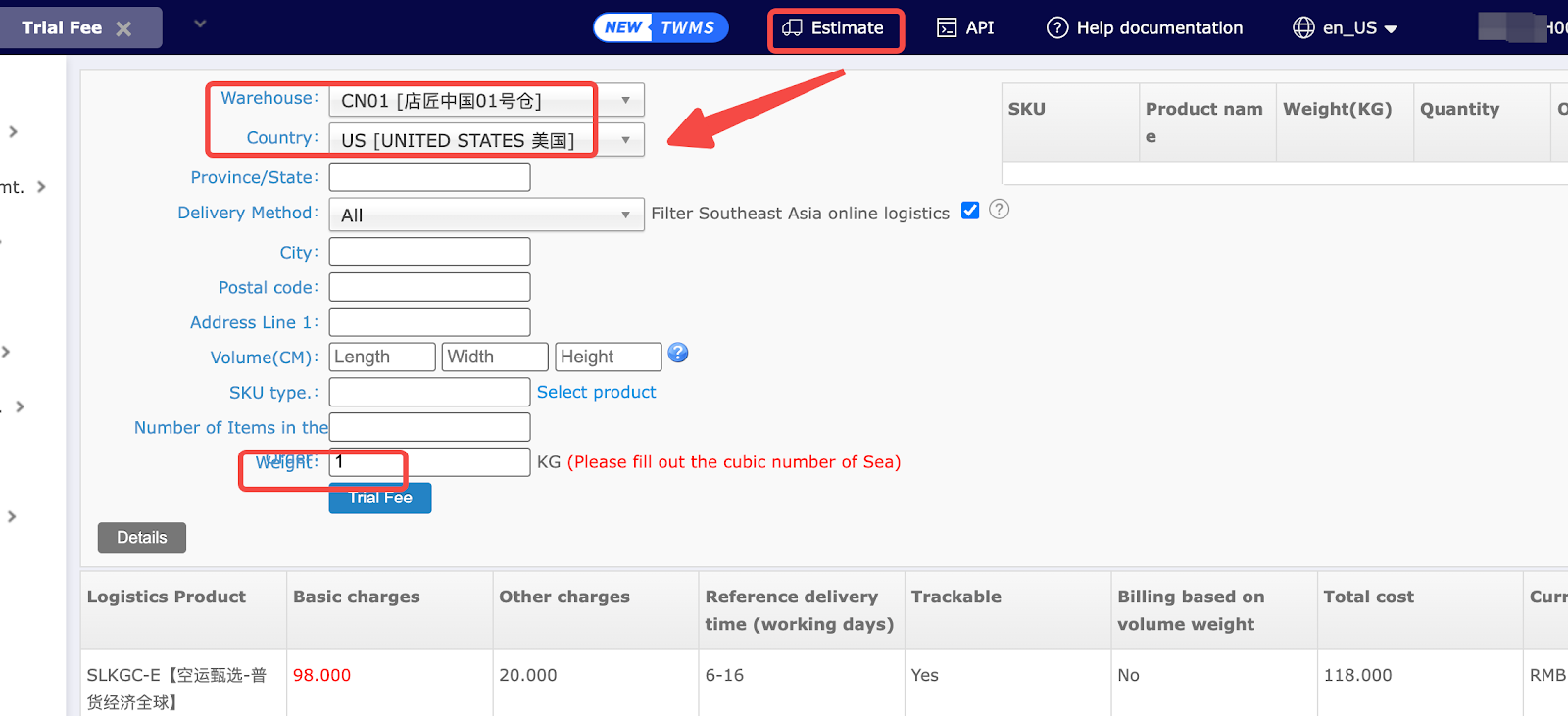This screenshot has height=716, width=1568.
Task: Open Help documentation
Action: pos(1145,28)
